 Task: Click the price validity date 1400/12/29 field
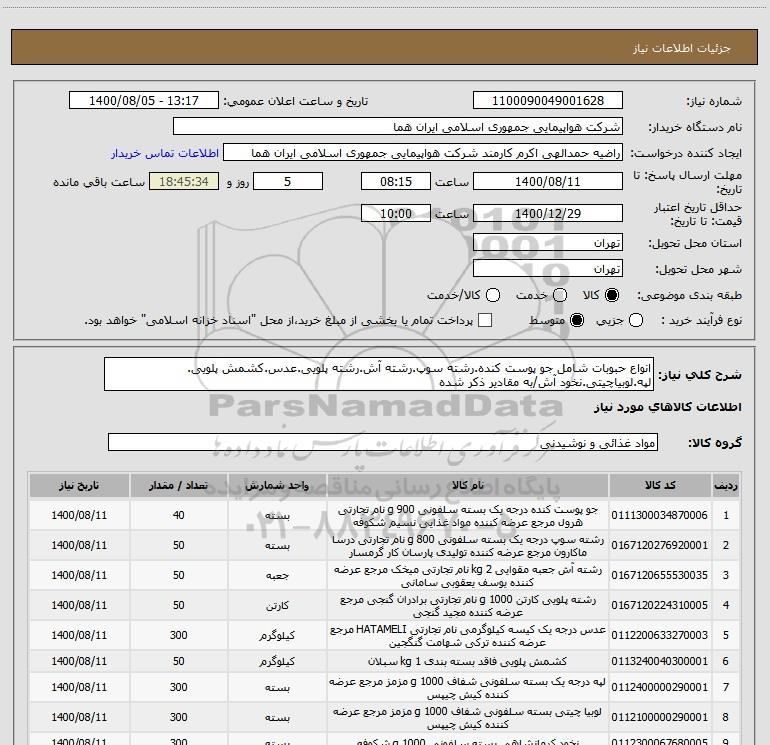pyautogui.click(x=547, y=214)
